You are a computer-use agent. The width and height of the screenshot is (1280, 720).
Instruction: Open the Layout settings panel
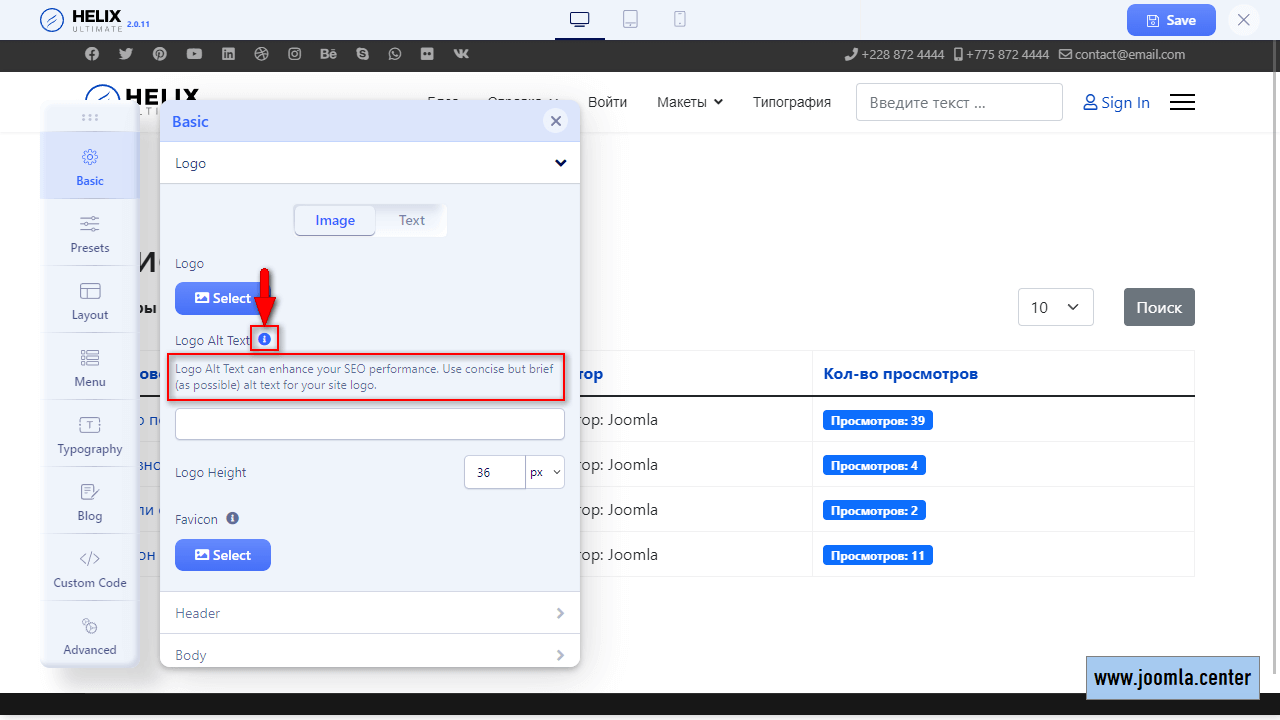click(90, 300)
